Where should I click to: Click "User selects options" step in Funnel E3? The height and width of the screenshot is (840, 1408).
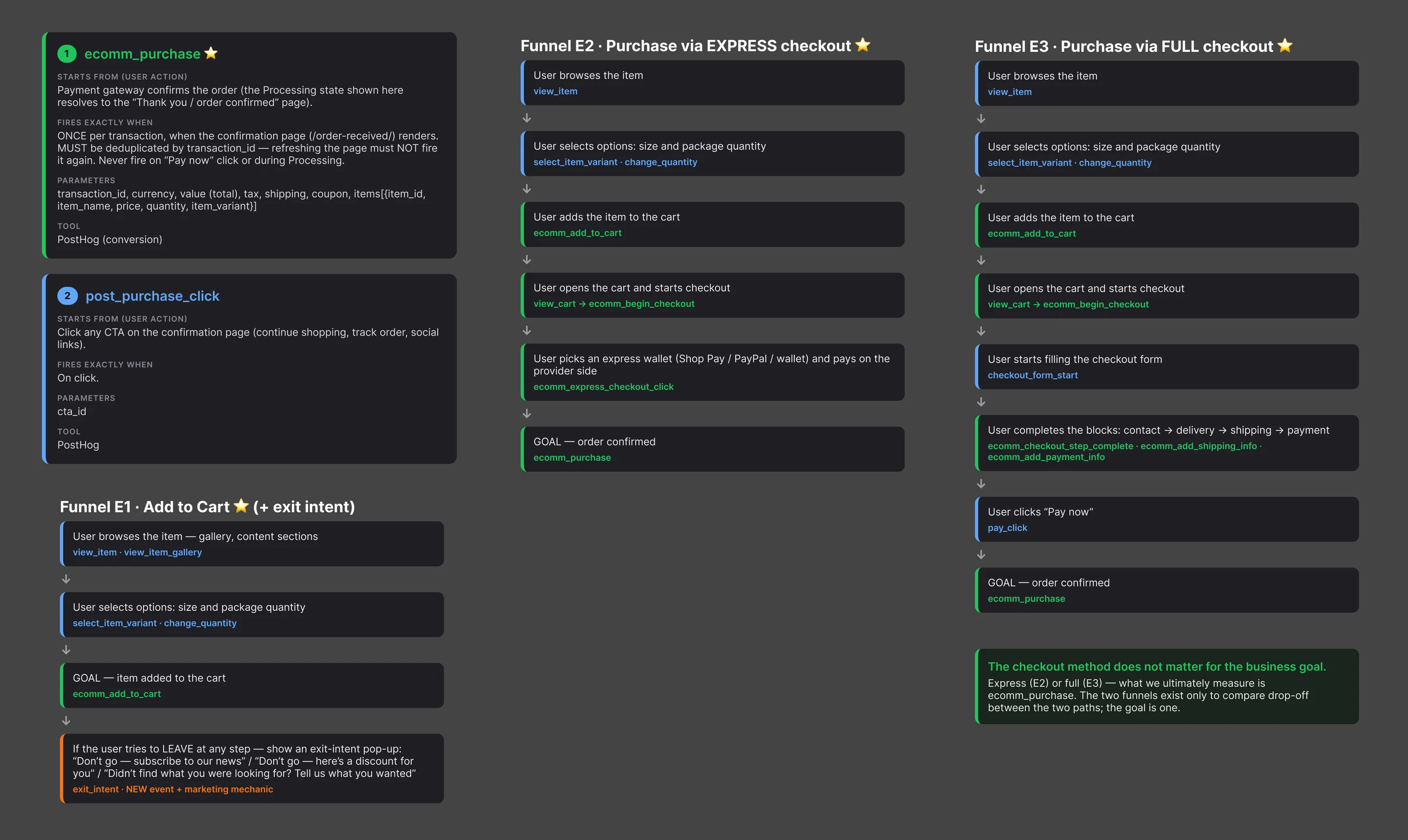[1104, 147]
